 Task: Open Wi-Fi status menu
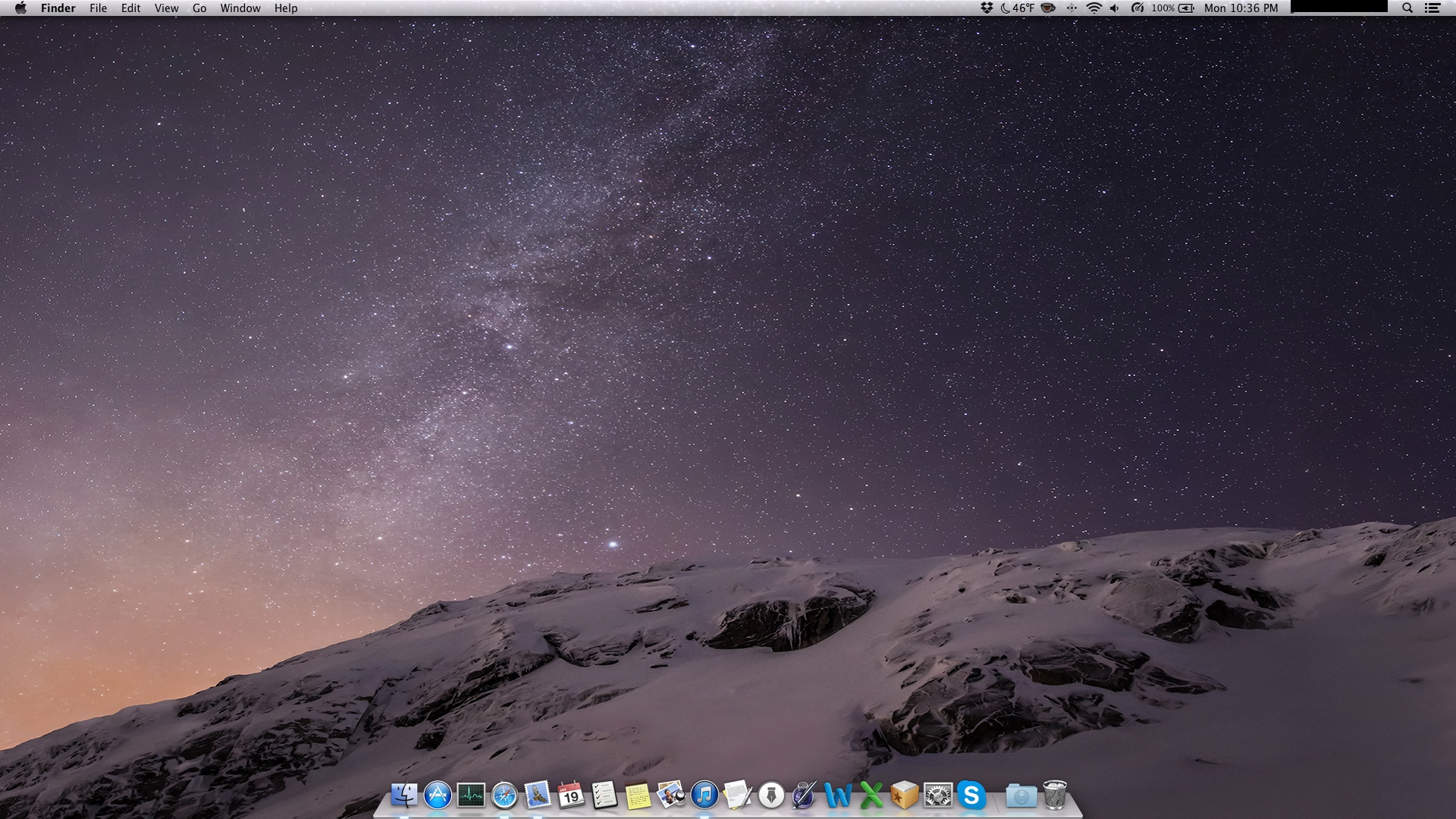pos(1094,8)
